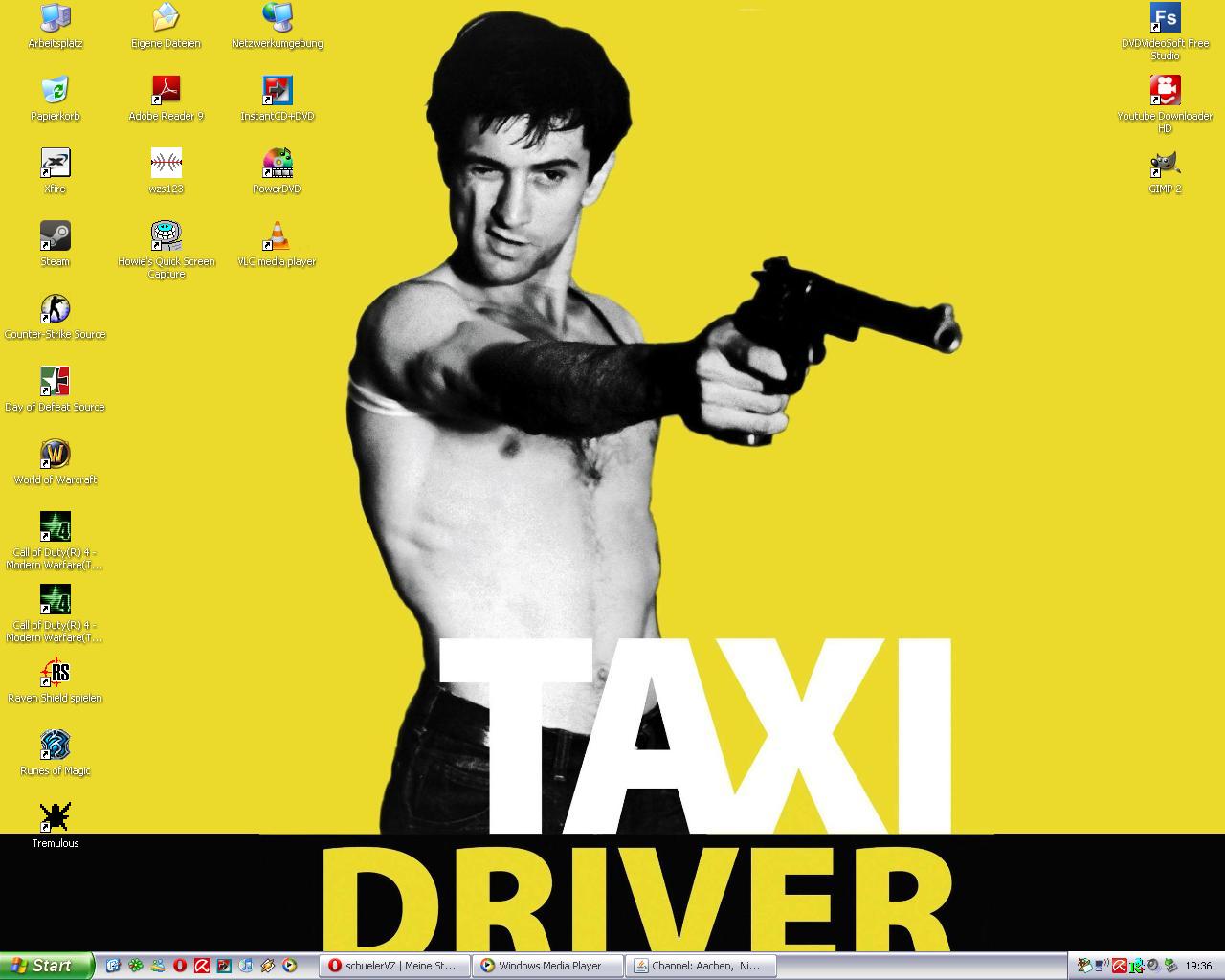
Task: Select Howie's Quick Screen Capture icon
Action: [x=166, y=249]
